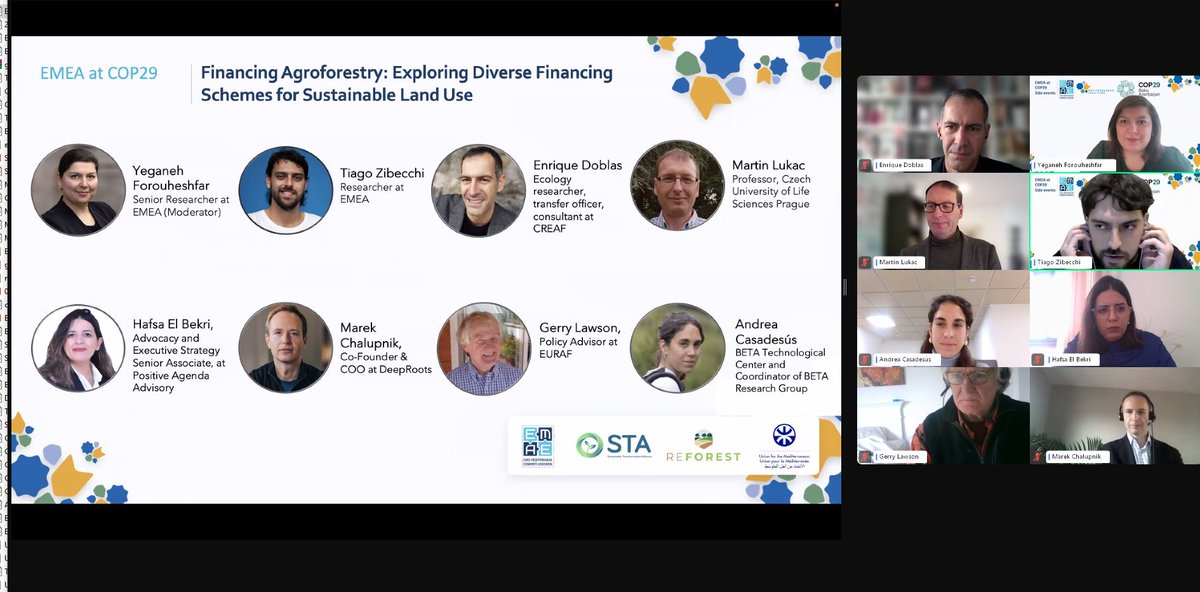Click the 'Marek Chalupnik' name label in gallery
The width and height of the screenshot is (1200, 592).
(1076, 456)
